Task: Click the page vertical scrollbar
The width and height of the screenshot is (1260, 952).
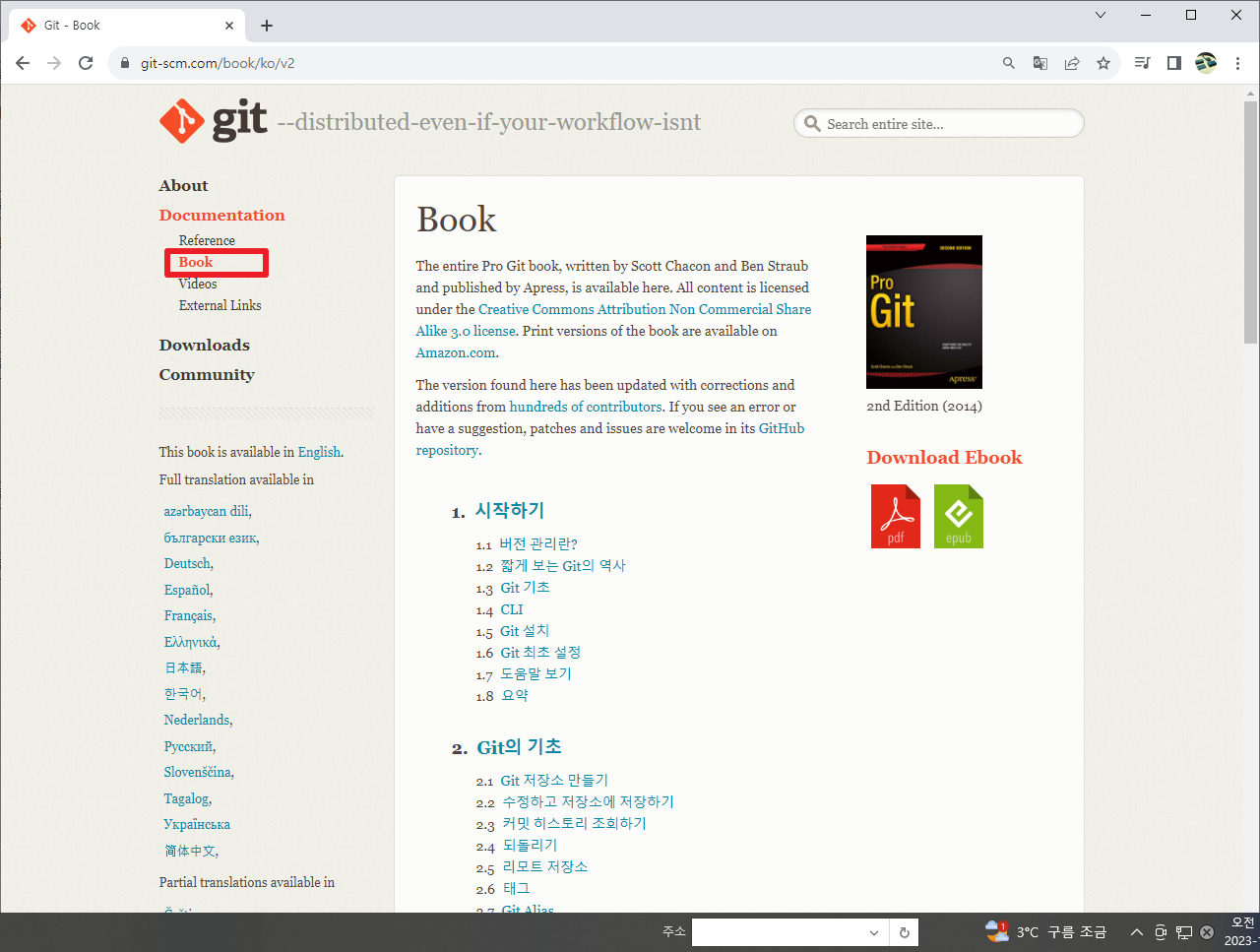Action: tap(1250, 222)
